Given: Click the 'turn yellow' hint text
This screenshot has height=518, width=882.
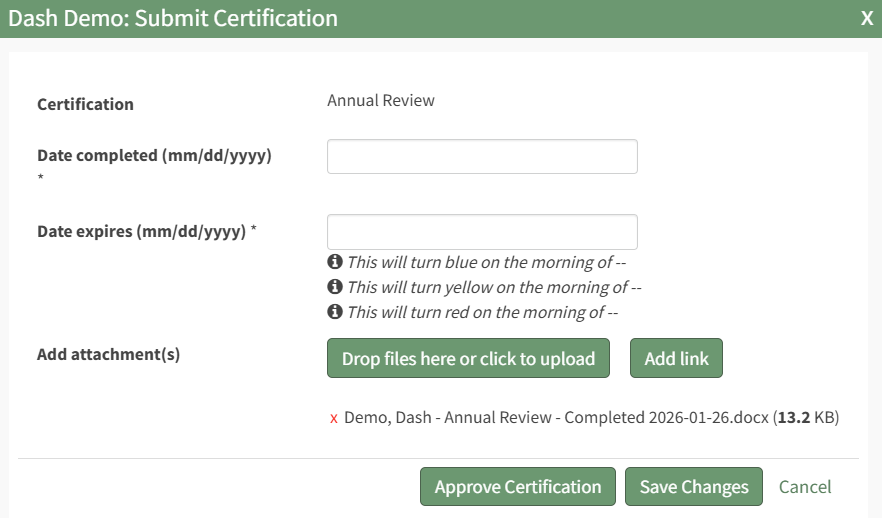Looking at the screenshot, I should [493, 287].
